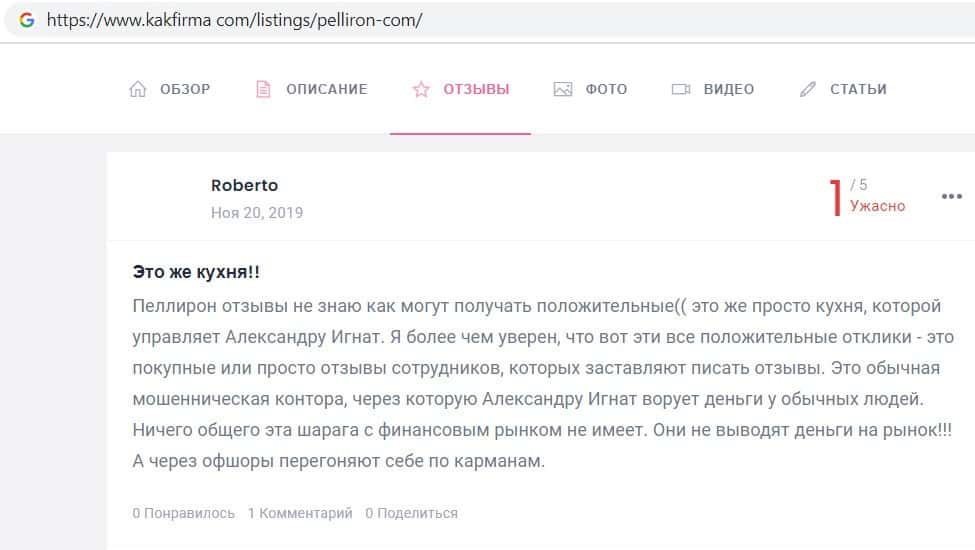
Task: Click the camera icon beside ВИДЕО
Action: pos(682,89)
